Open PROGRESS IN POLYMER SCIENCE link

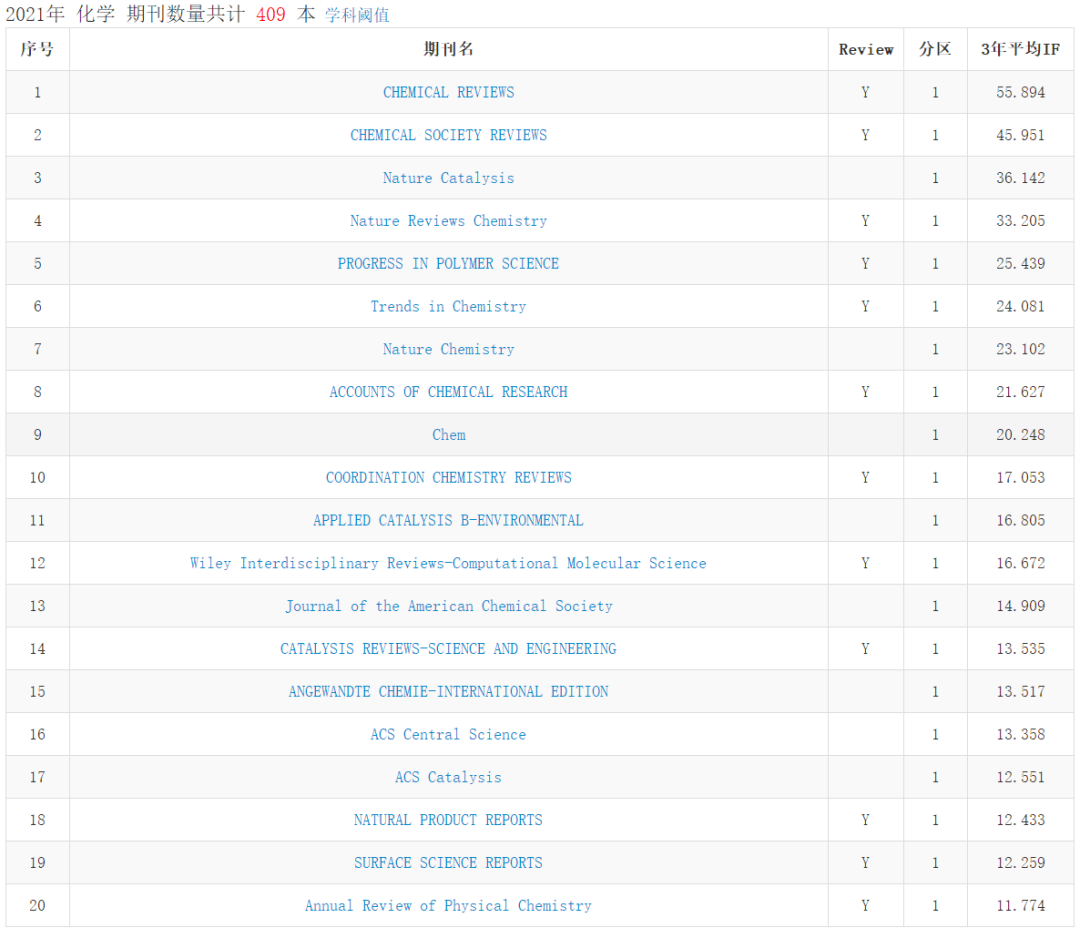448,263
